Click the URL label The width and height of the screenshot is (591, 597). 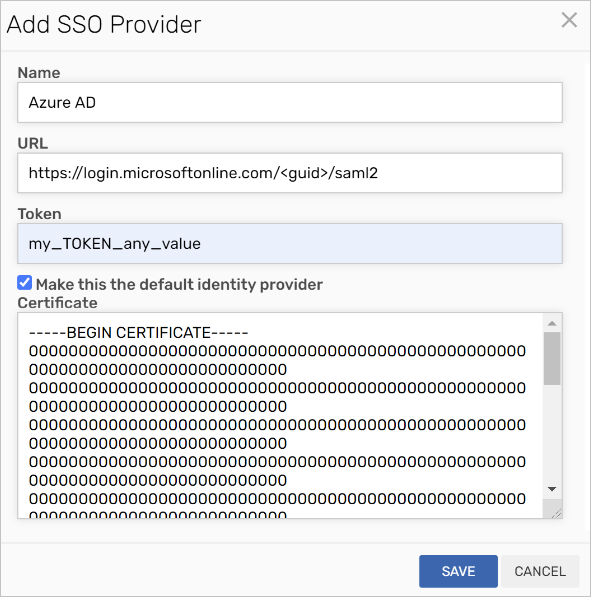pyautogui.click(x=33, y=144)
